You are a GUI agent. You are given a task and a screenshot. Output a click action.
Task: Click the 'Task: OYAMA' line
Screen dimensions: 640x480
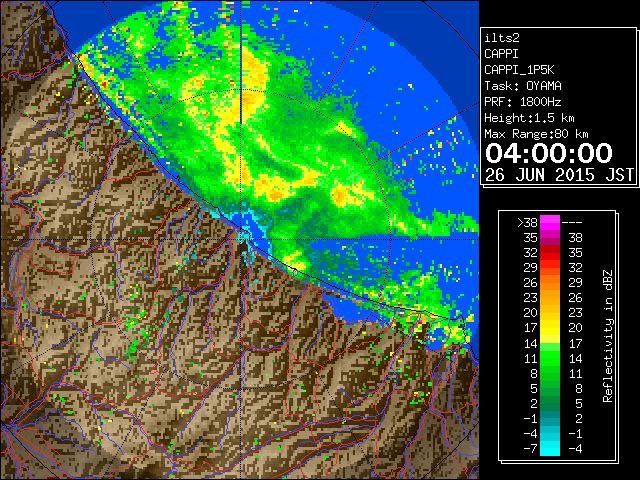(x=523, y=86)
